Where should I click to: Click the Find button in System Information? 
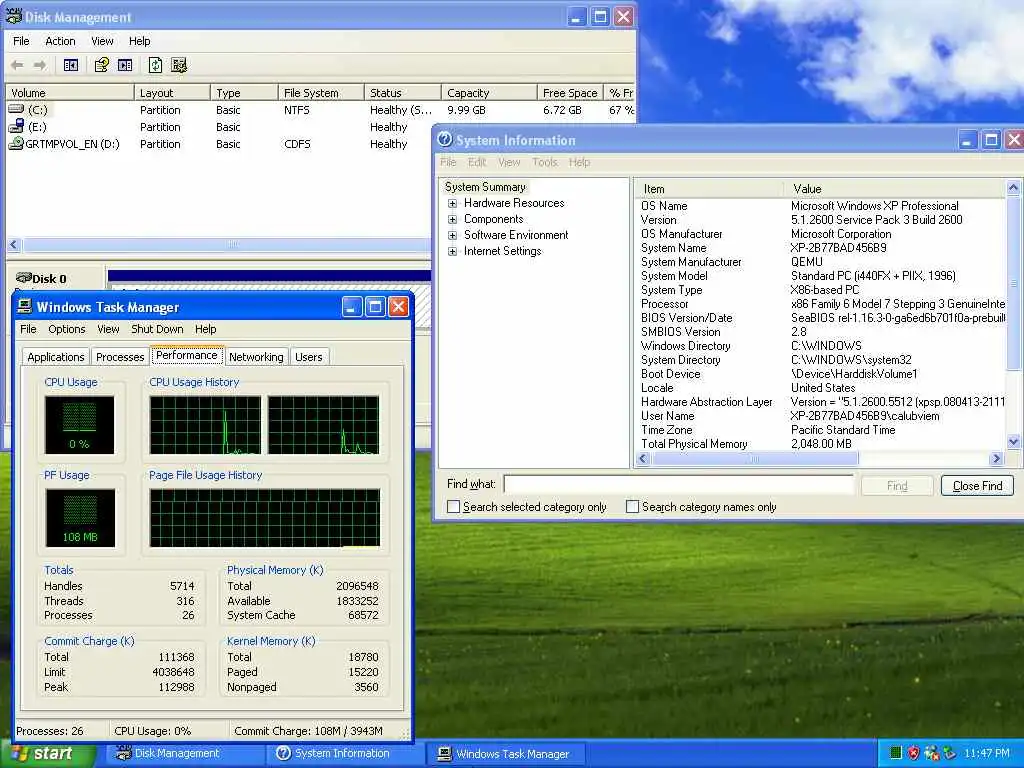897,486
